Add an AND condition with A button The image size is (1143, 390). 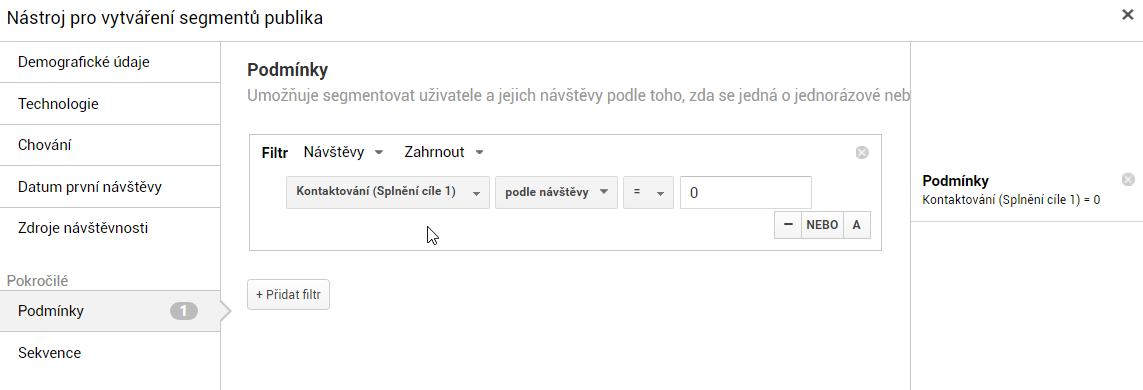pyautogui.click(x=857, y=225)
